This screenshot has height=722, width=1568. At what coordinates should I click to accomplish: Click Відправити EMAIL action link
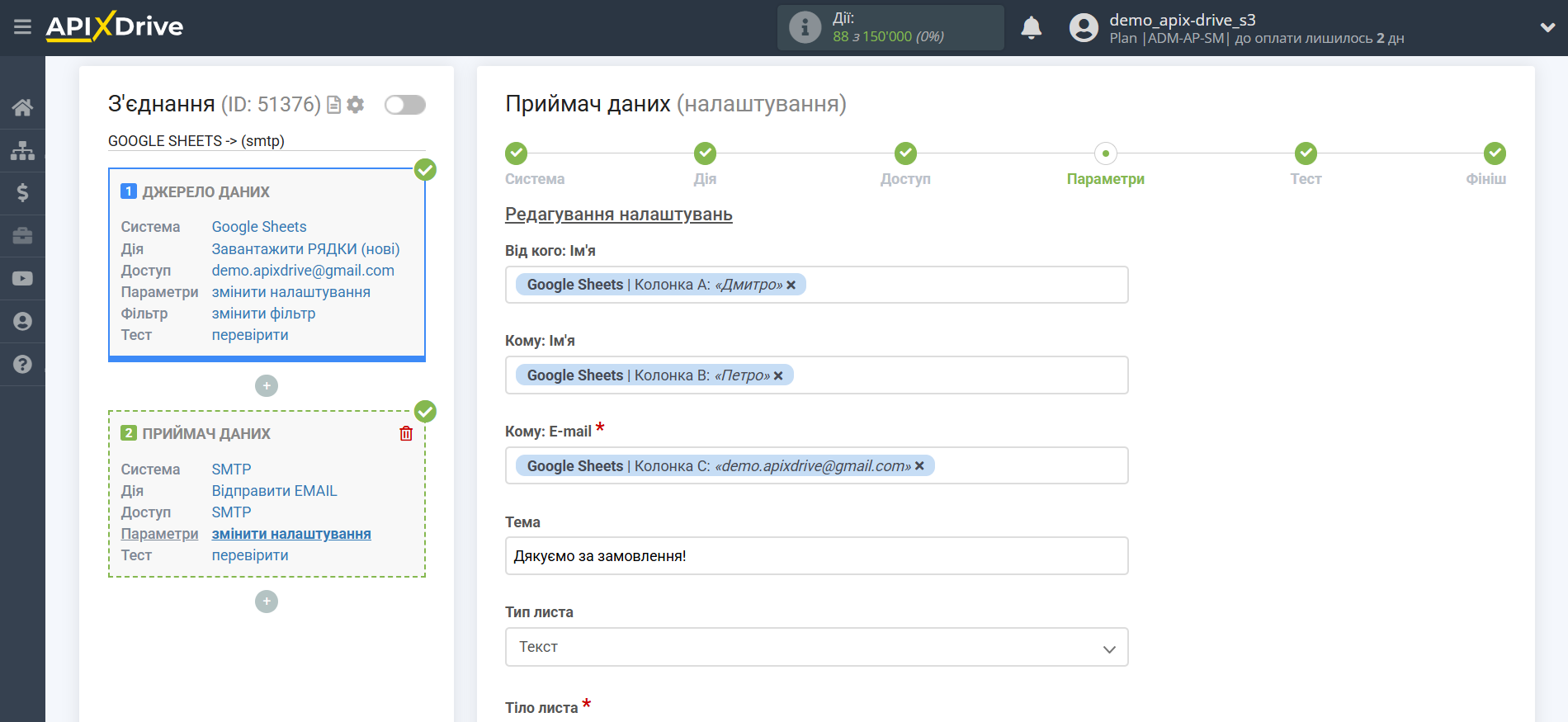click(x=274, y=491)
